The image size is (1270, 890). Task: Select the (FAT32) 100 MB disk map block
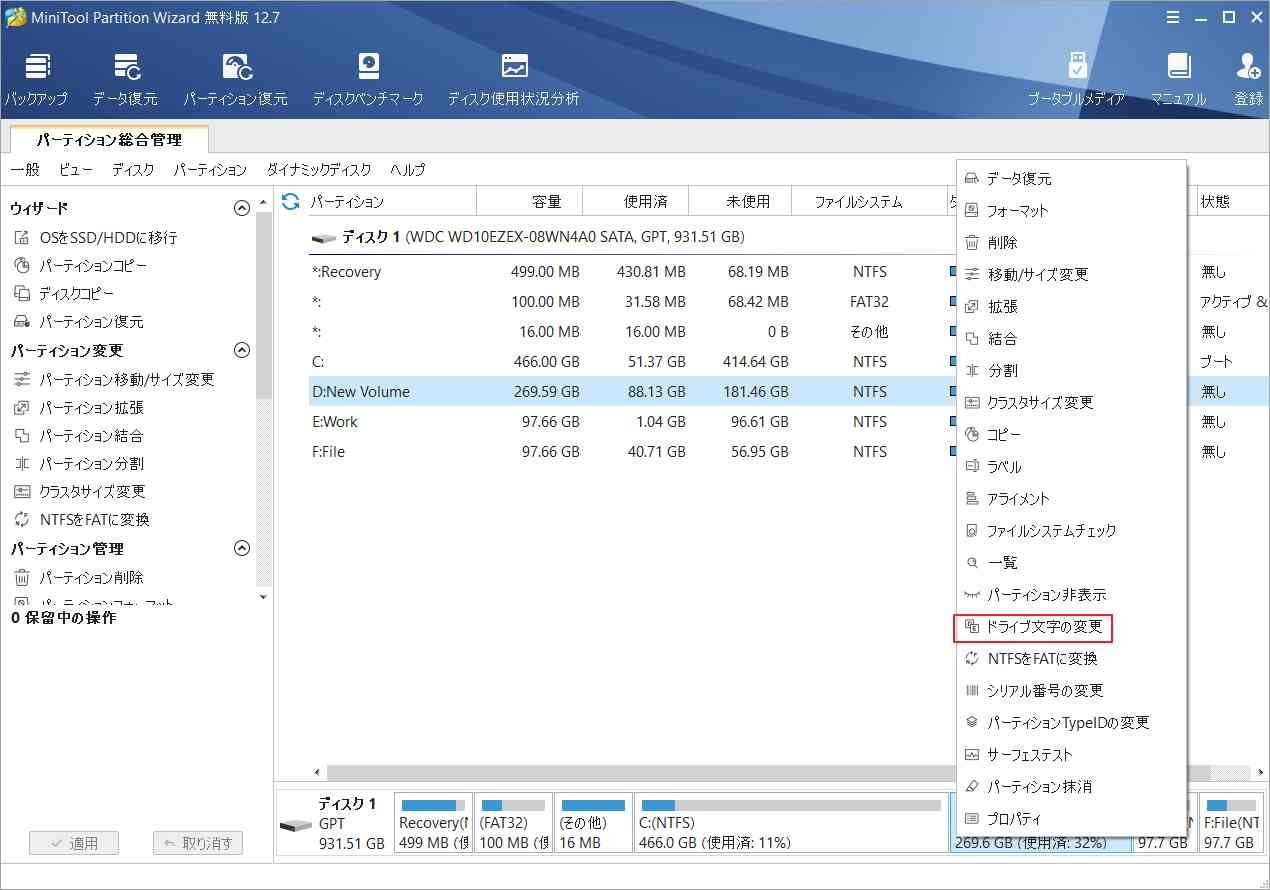(x=513, y=822)
